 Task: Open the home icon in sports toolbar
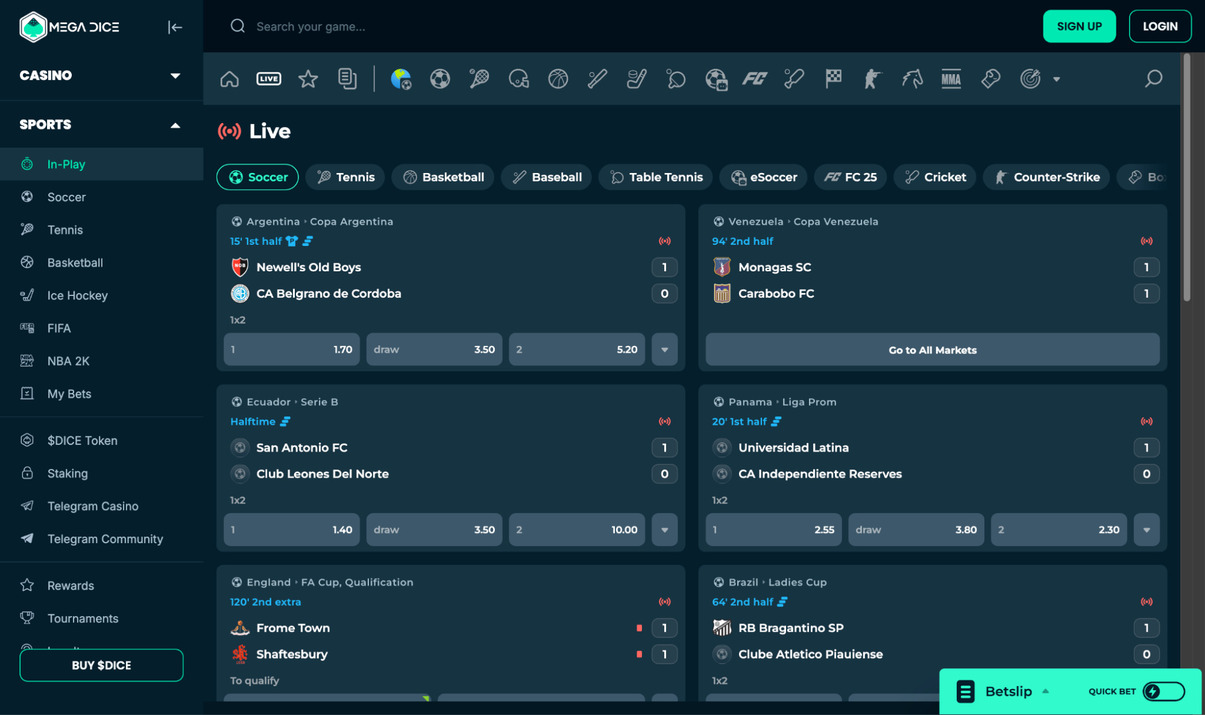(230, 79)
